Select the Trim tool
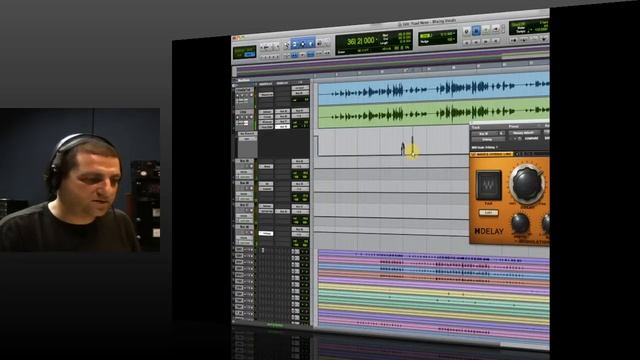Image resolution: width=640 pixels, height=360 pixels. pos(294,44)
